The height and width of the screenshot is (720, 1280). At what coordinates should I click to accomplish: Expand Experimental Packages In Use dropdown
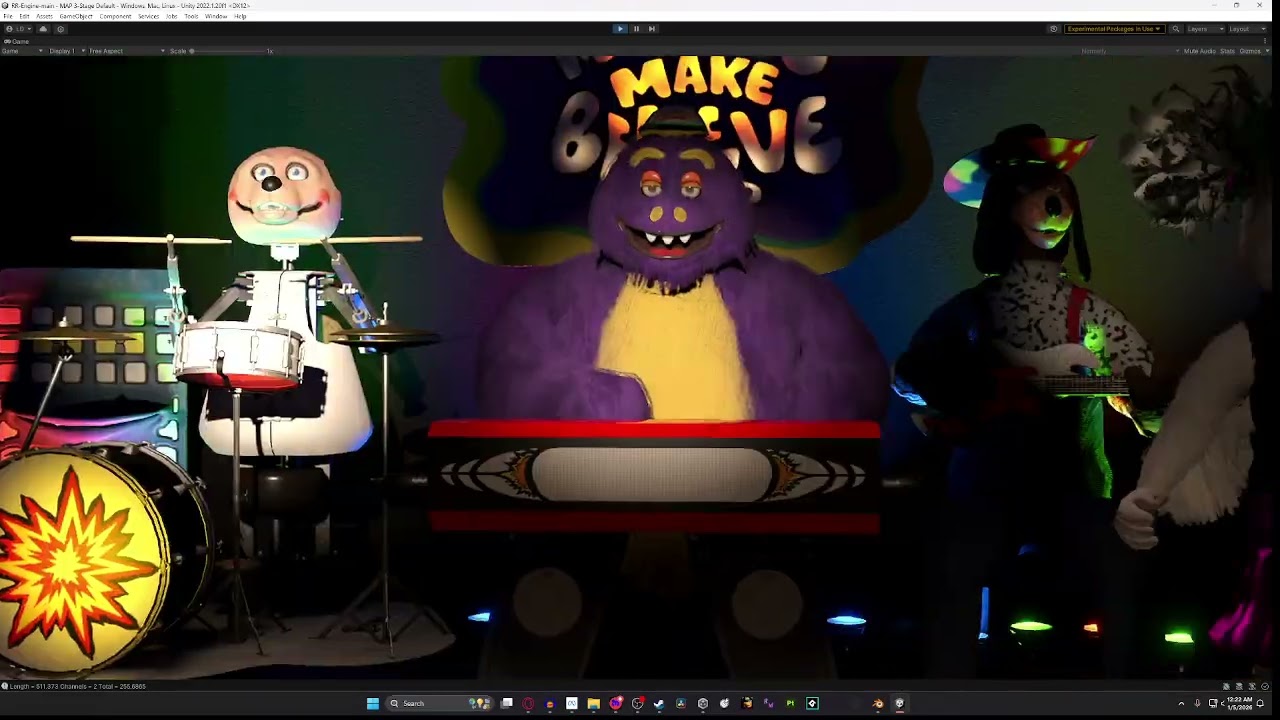coord(1114,29)
